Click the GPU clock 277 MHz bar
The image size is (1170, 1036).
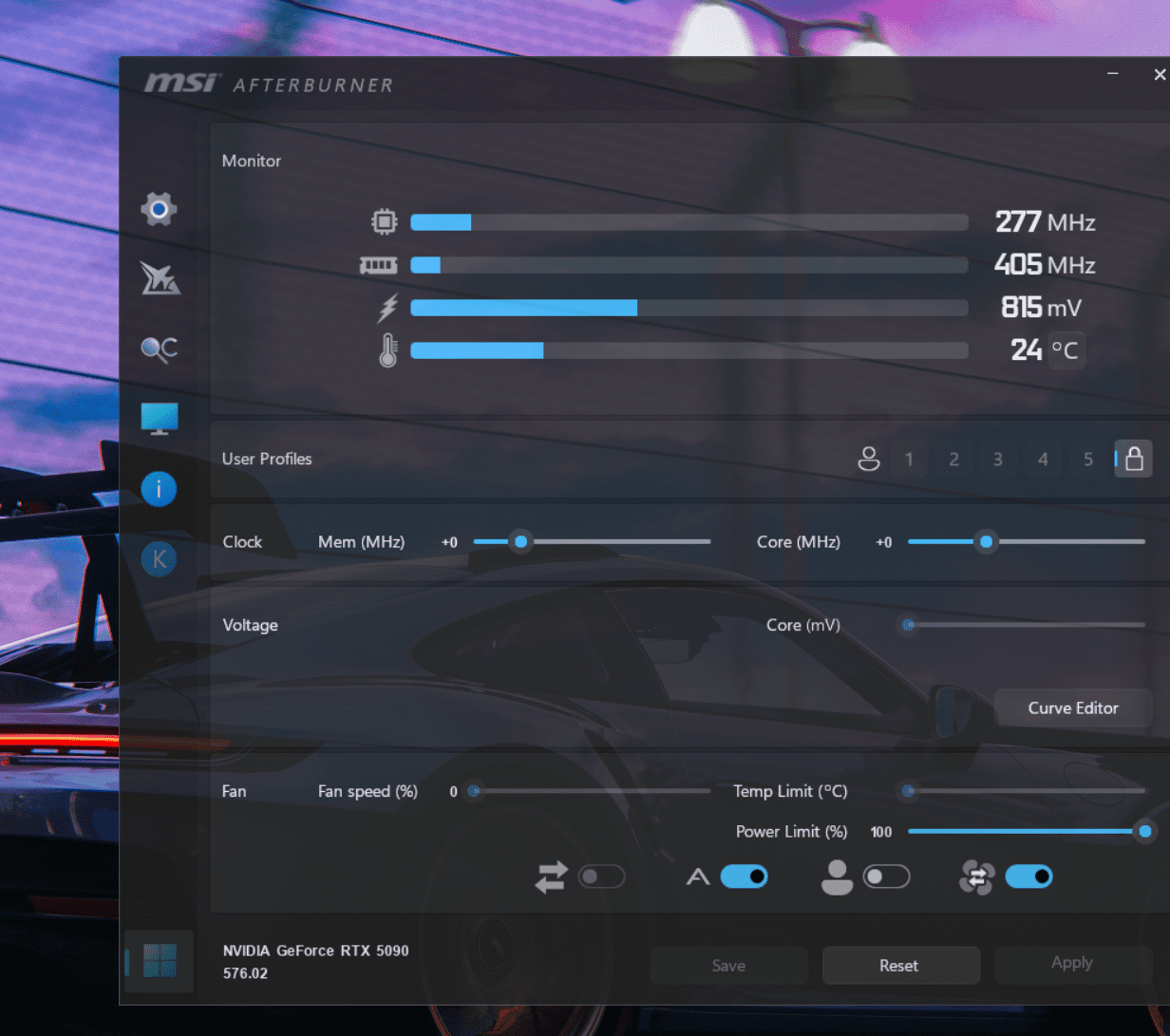pos(689,222)
